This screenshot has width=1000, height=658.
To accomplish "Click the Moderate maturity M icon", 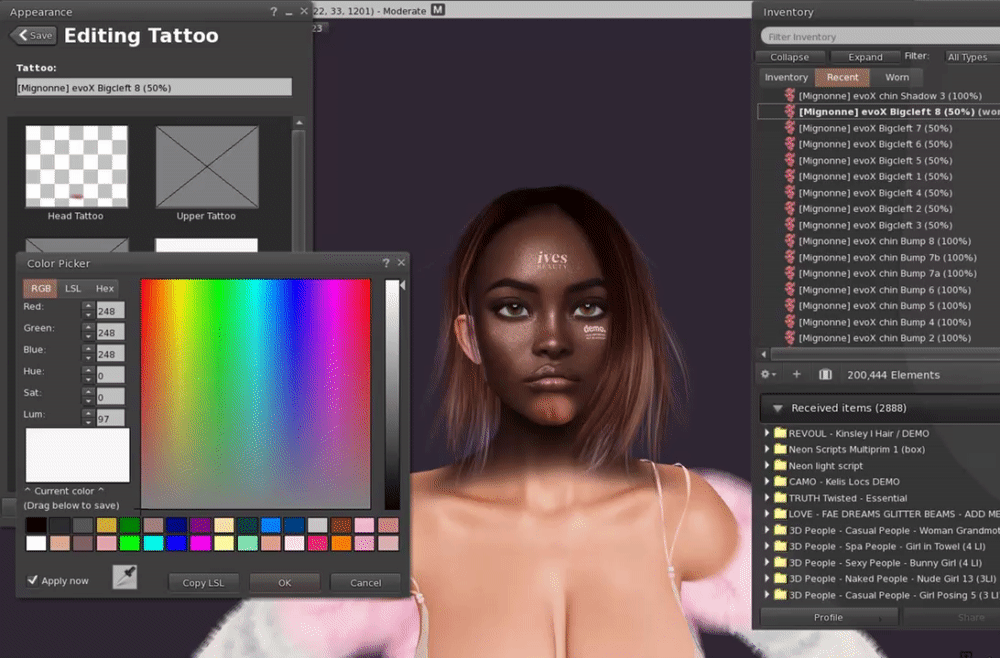I will [x=438, y=10].
